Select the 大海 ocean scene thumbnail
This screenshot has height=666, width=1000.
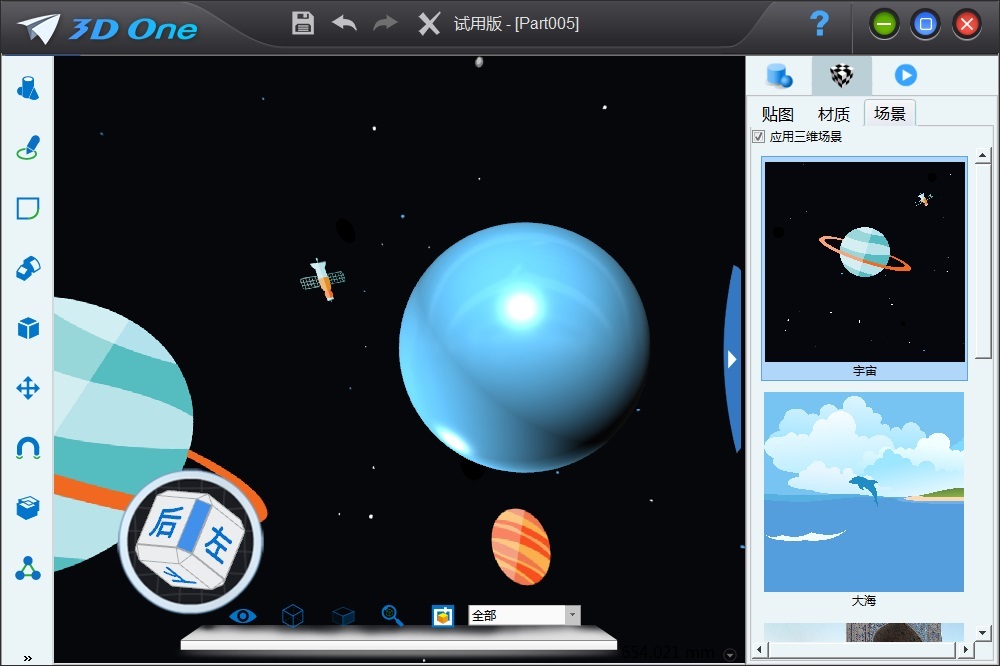(864, 492)
